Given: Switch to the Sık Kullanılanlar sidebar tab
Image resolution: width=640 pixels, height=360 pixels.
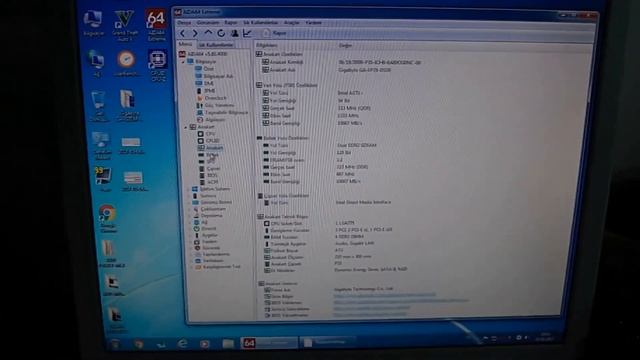Looking at the screenshot, I should pos(216,44).
